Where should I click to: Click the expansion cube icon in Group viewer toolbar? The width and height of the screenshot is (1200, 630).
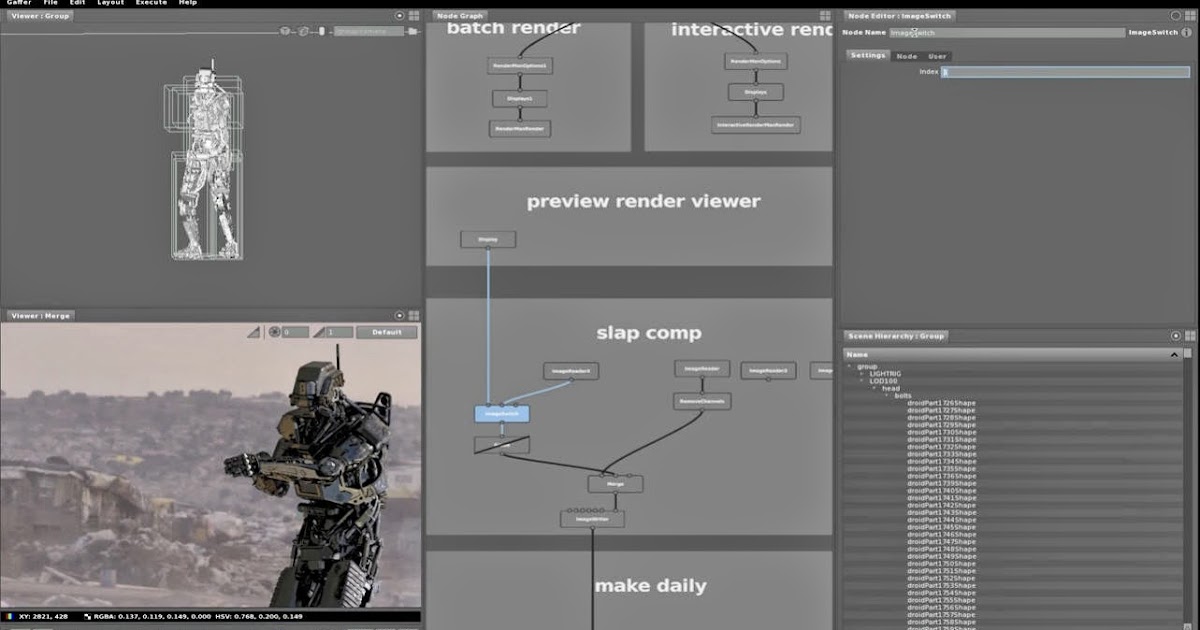[x=284, y=31]
